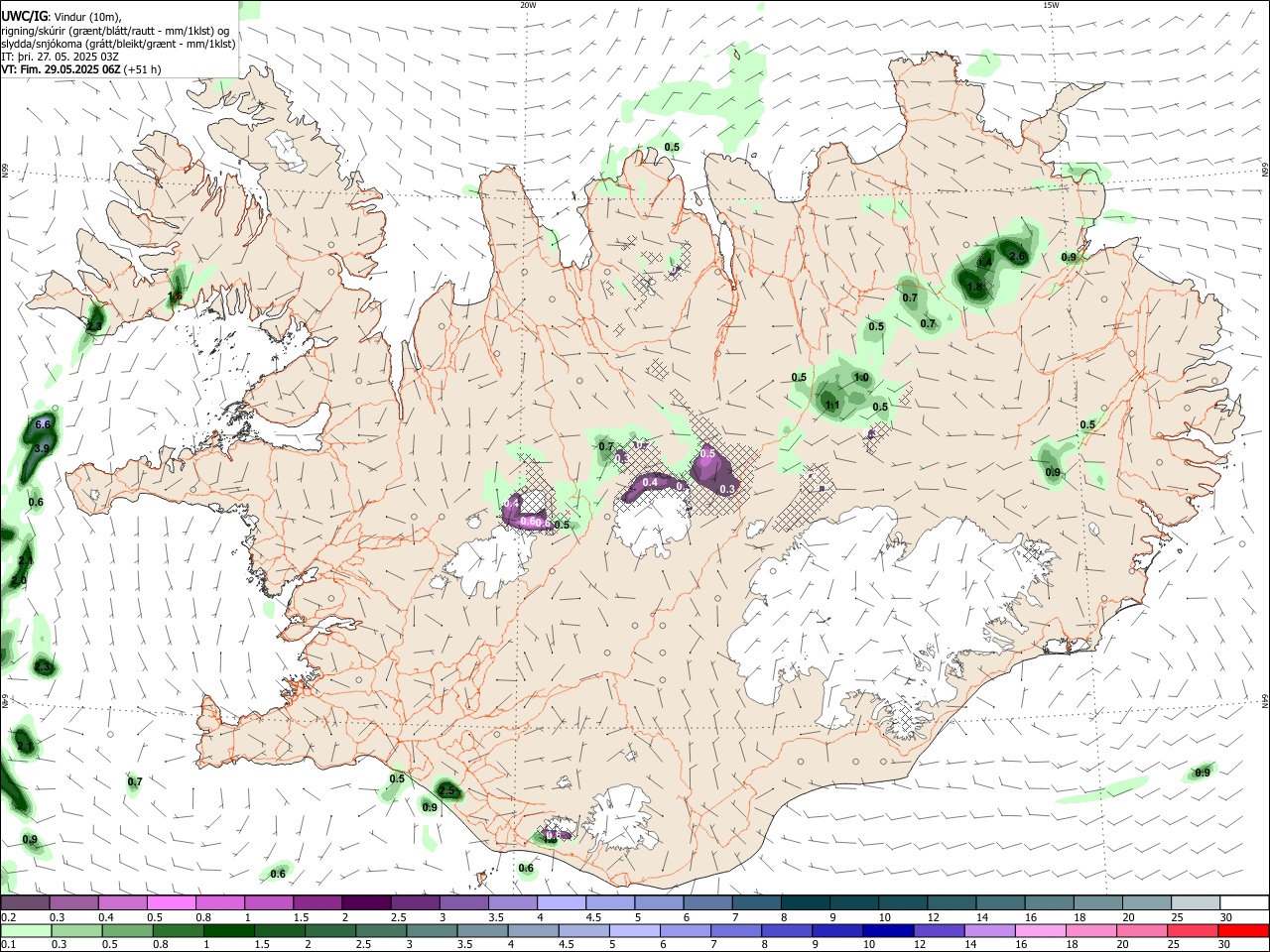Click the 'VT: Fim. 29.05.2025 06Z (+51 h)' line
The height and width of the screenshot is (952, 1270).
pyautogui.click(x=81, y=69)
